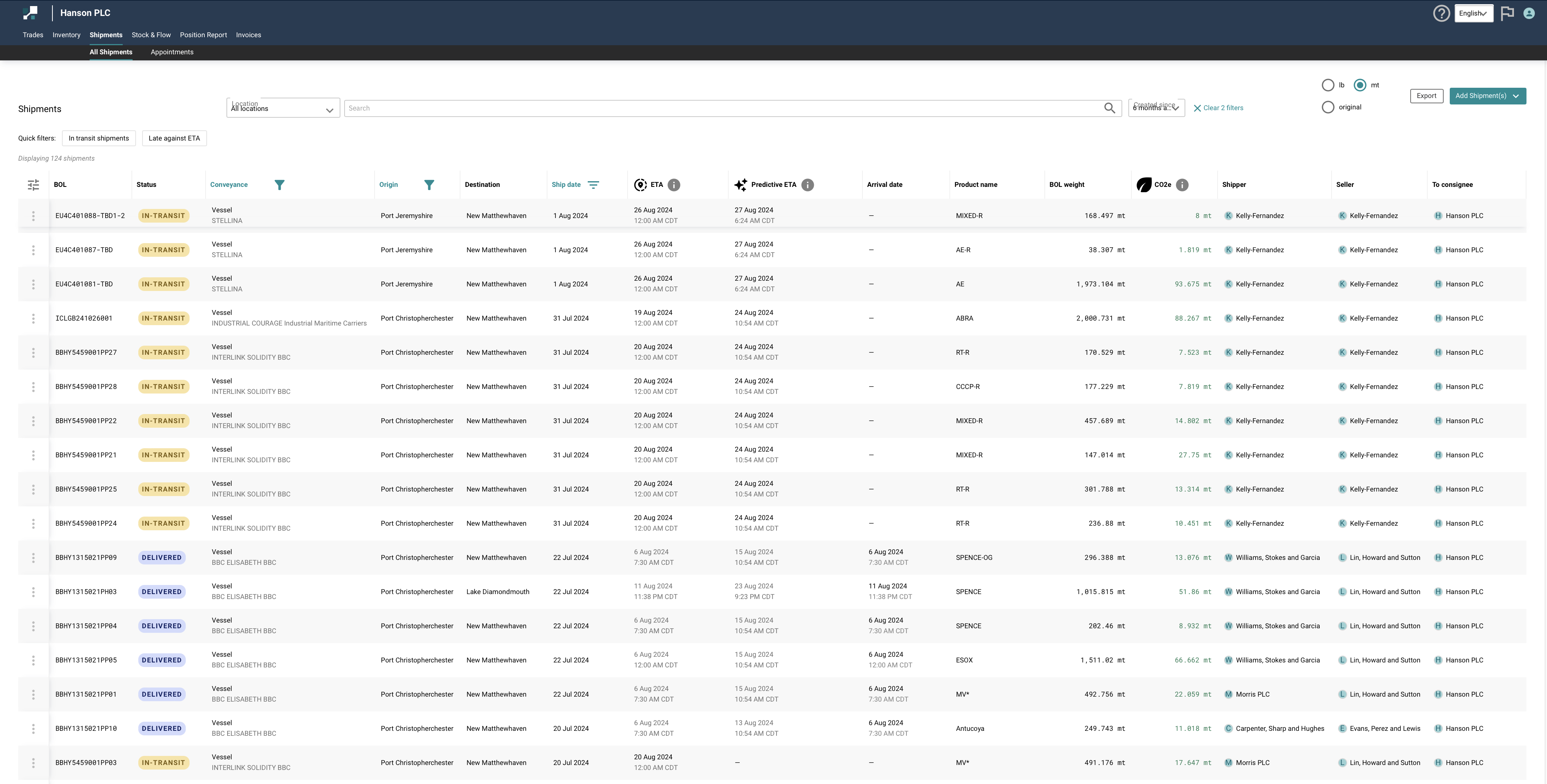Open the user account avatar icon

(x=1529, y=13)
